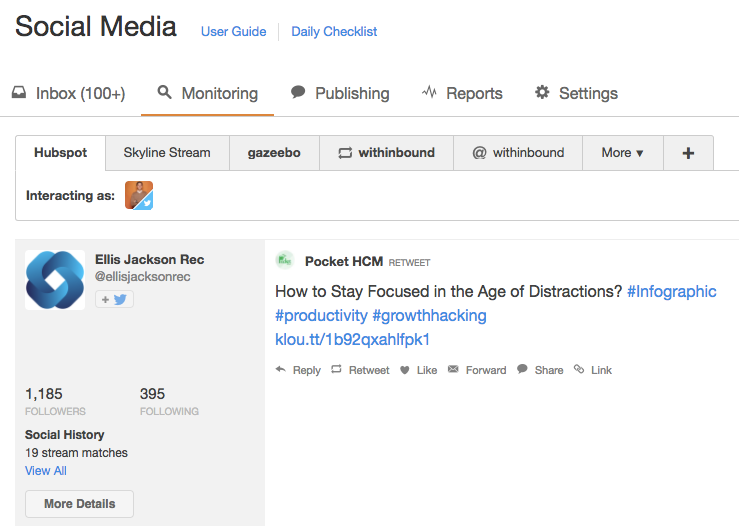Open the Inbox (100+) tab
This screenshot has width=739, height=526.
pos(69,93)
